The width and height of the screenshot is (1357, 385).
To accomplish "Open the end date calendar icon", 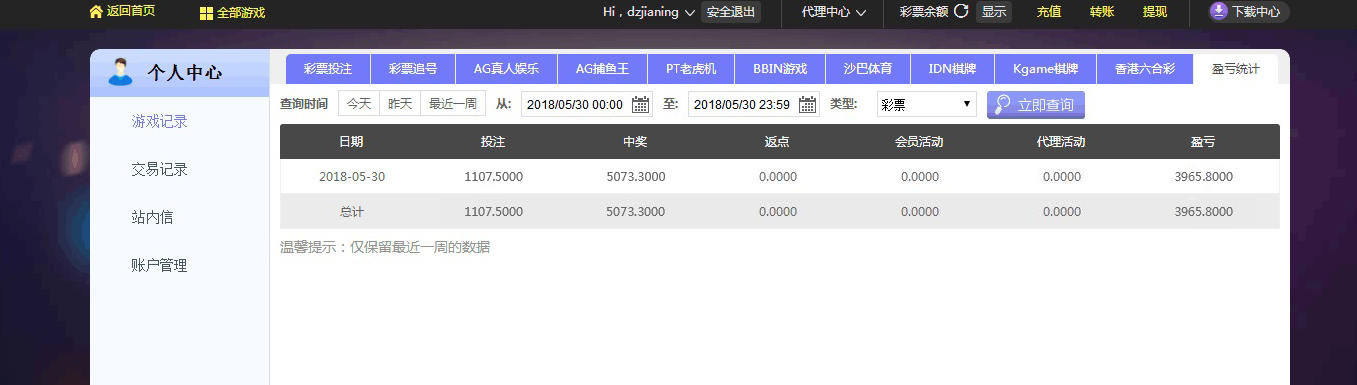I will tap(807, 104).
